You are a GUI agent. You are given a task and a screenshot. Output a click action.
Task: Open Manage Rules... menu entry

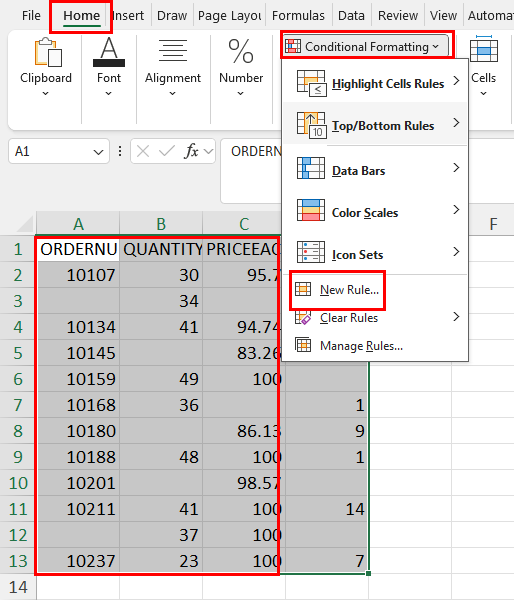(361, 346)
